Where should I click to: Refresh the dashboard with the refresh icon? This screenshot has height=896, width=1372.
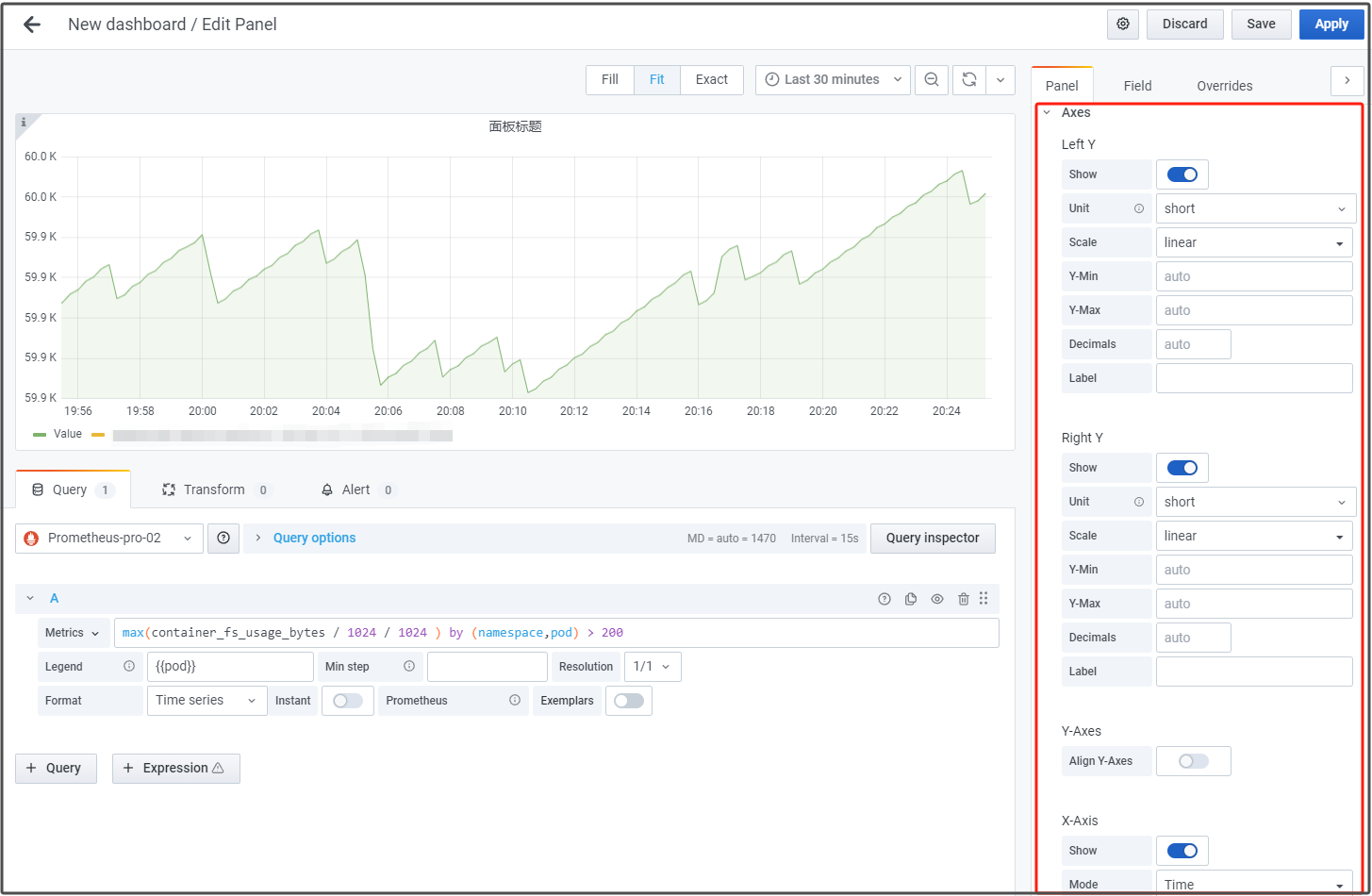(968, 80)
